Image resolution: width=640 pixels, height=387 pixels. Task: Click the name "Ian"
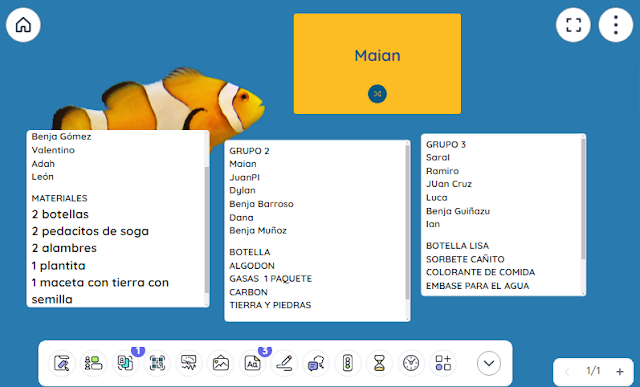433,224
